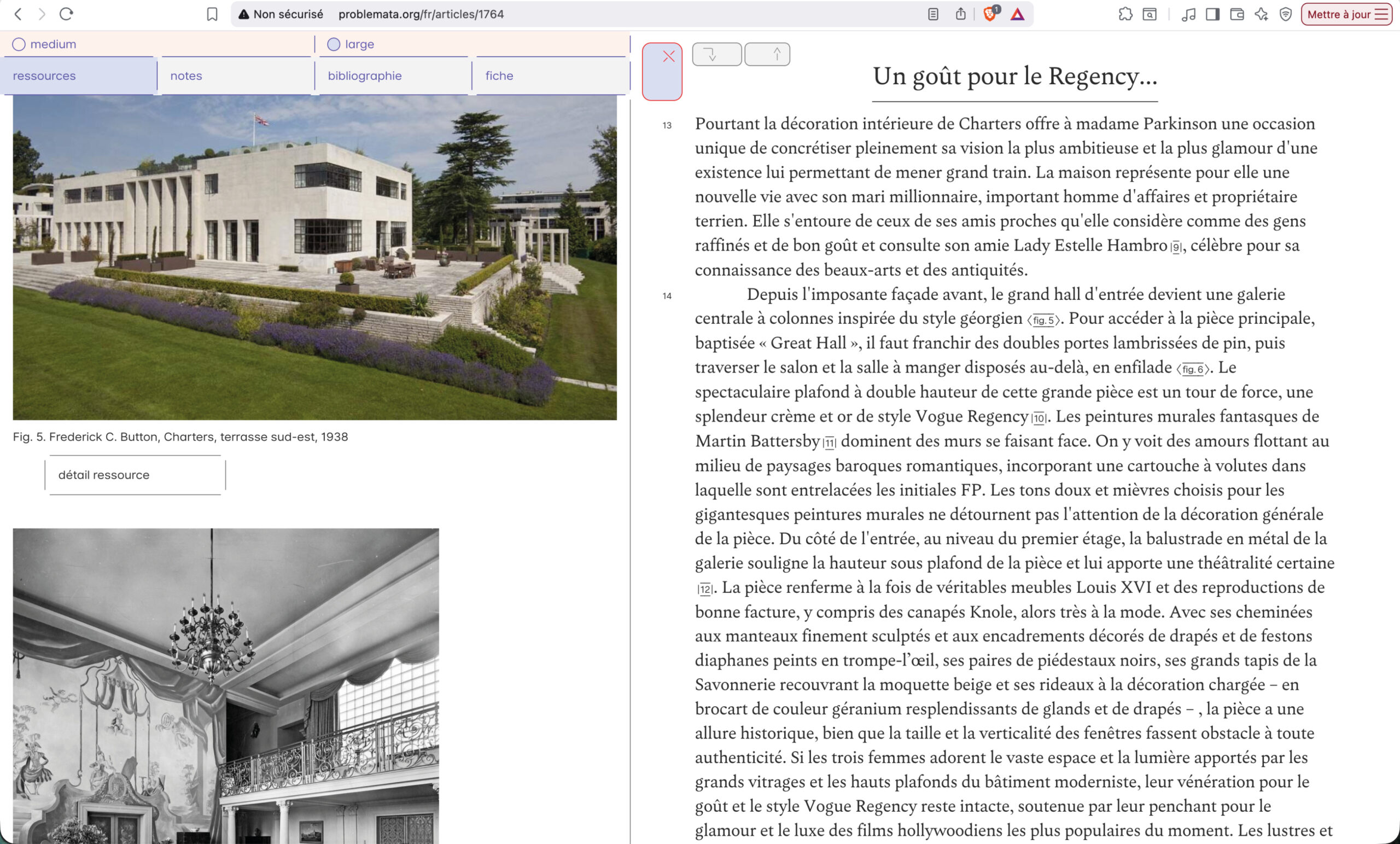
Task: Select the medium size radio button
Action: point(19,44)
